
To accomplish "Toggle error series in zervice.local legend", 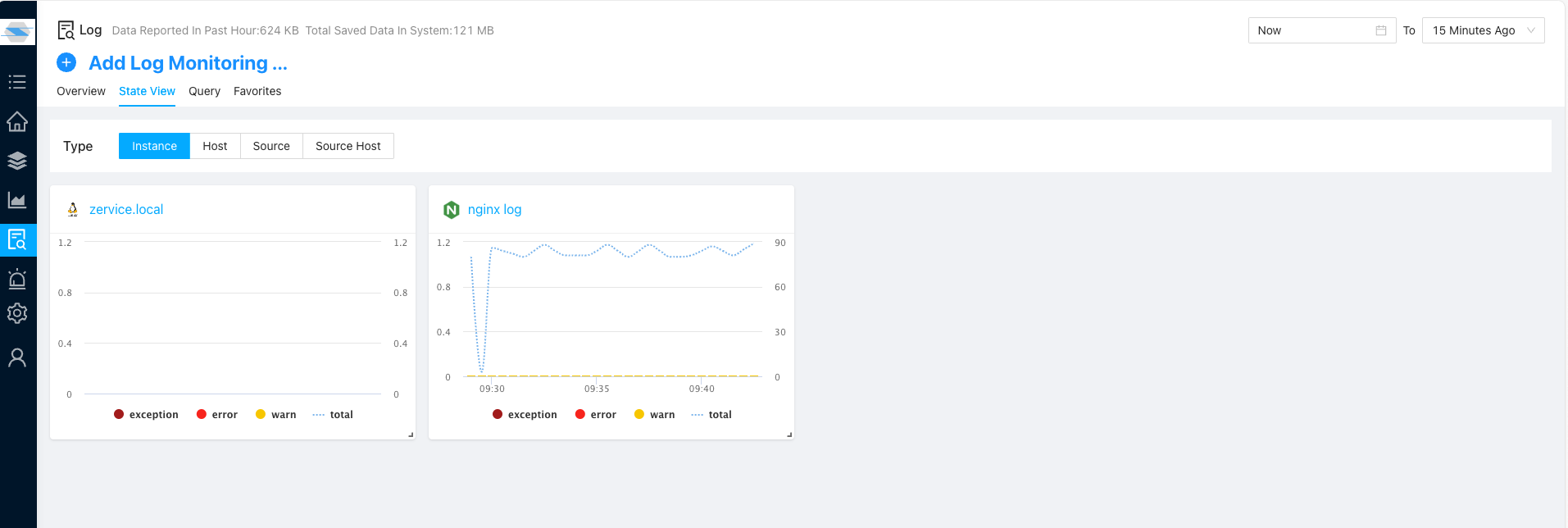I will [x=217, y=415].
